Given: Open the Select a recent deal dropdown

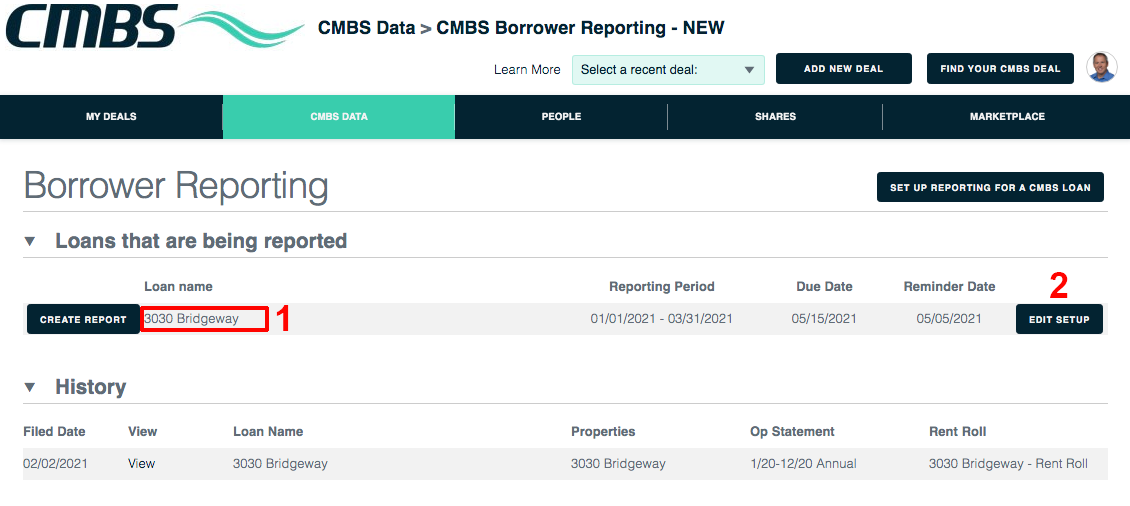Looking at the screenshot, I should [668, 70].
